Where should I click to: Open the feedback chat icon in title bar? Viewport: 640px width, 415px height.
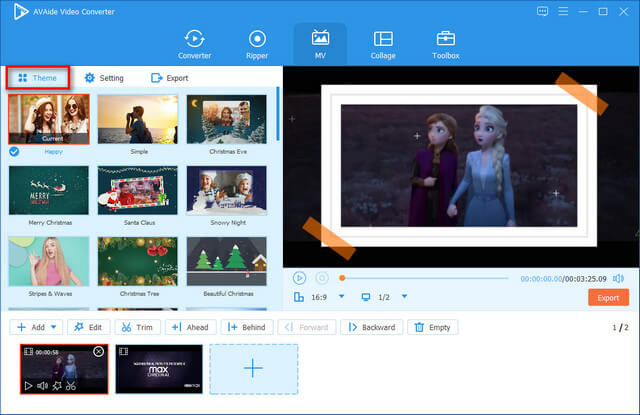pyautogui.click(x=542, y=11)
